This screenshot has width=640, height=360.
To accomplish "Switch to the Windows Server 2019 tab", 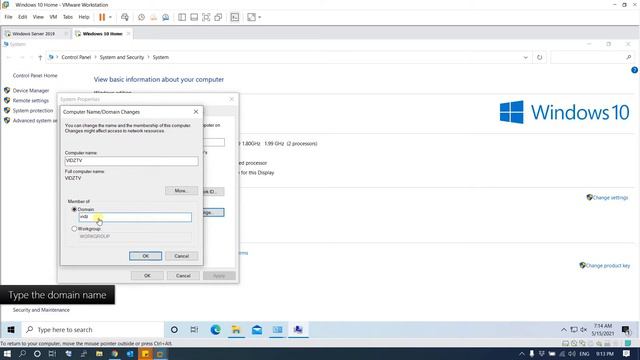I will click(x=33, y=34).
